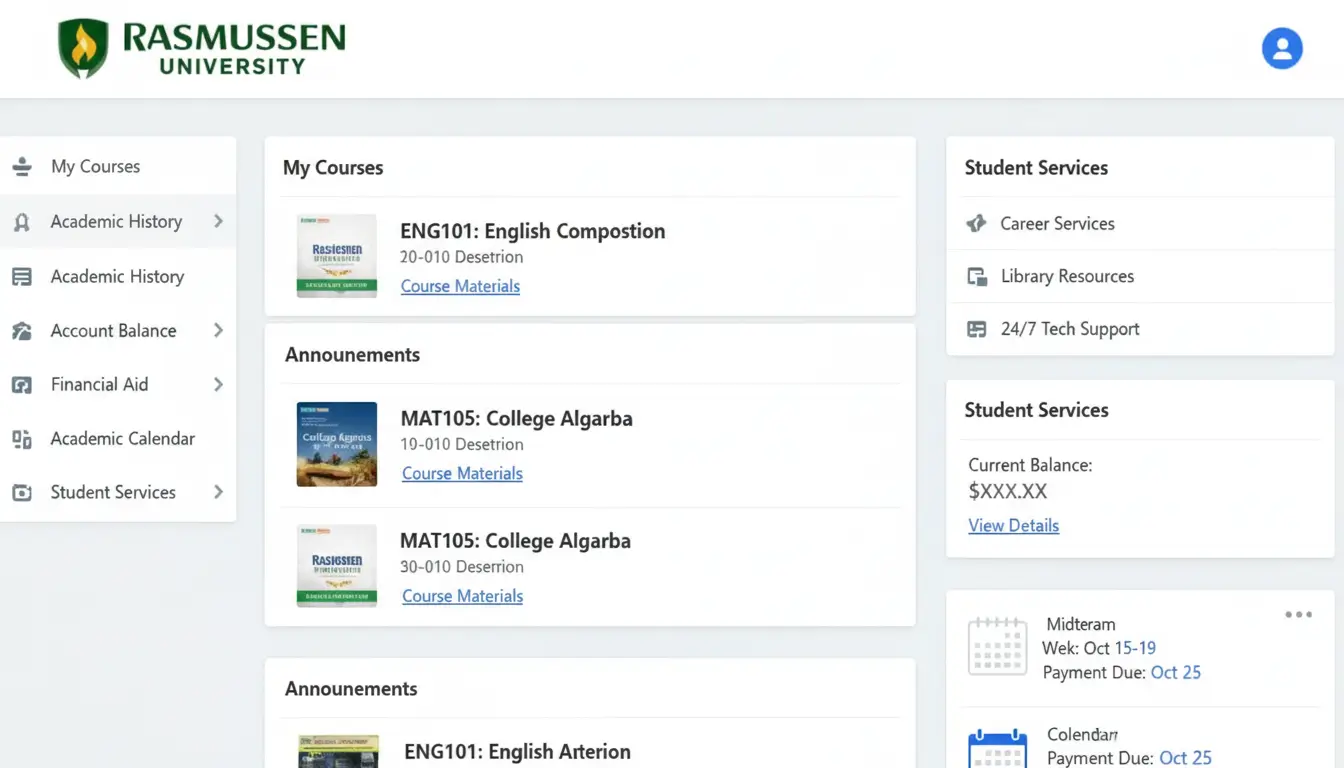Open the MAT105 30-010 course thumbnail
The width and height of the screenshot is (1344, 768).
pos(337,566)
